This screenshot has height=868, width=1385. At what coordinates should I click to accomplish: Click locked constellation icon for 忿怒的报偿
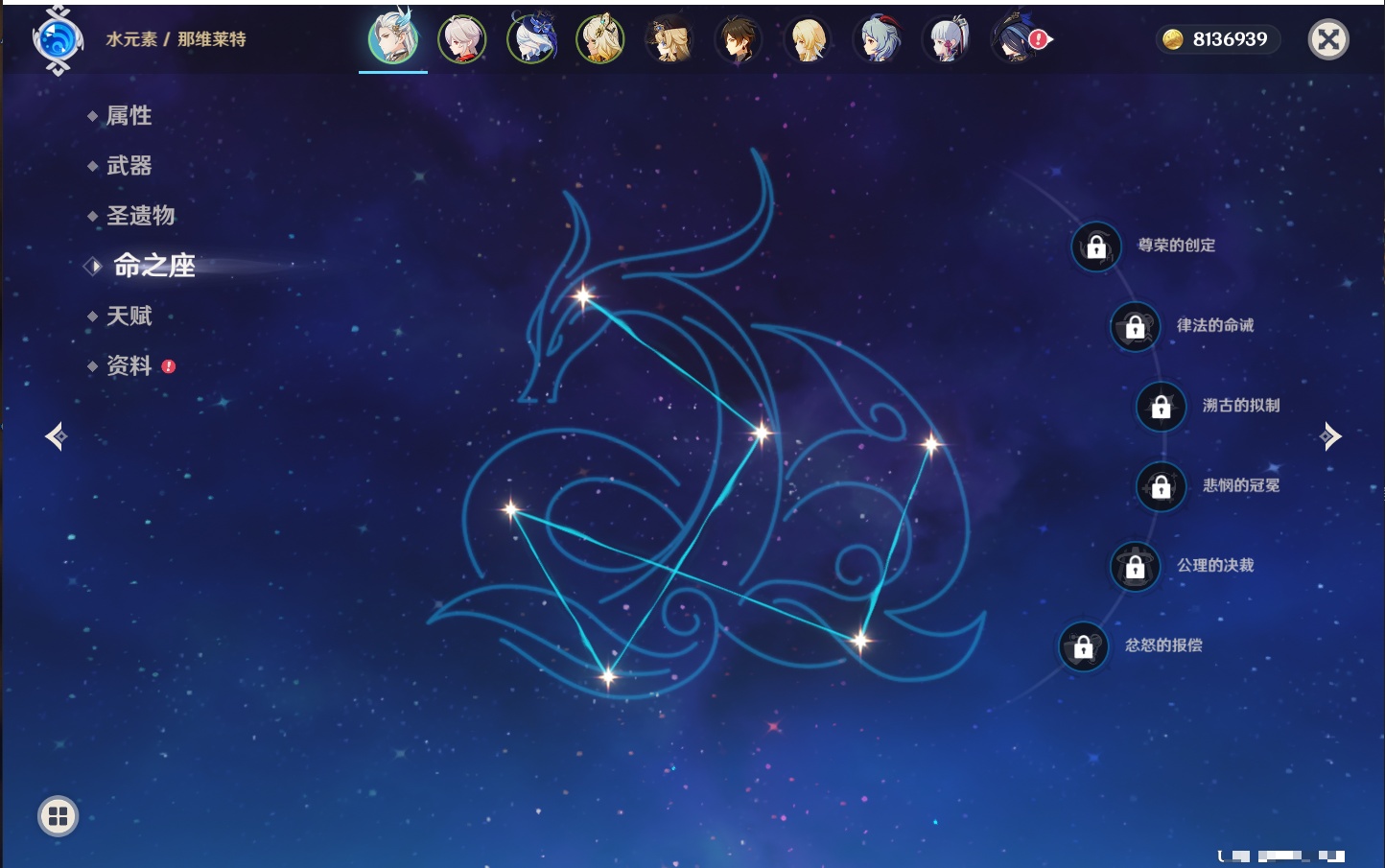tap(1083, 646)
